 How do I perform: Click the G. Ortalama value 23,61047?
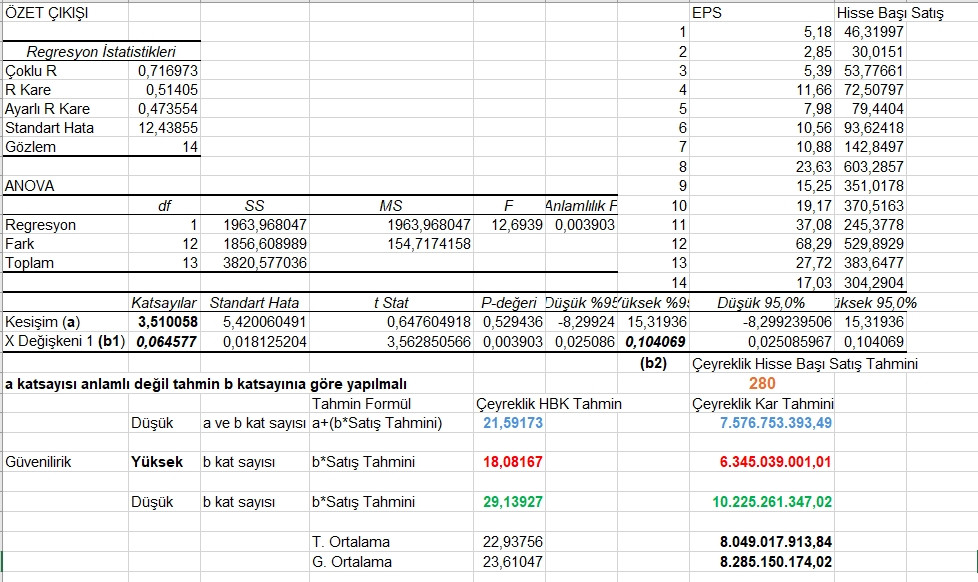click(513, 561)
